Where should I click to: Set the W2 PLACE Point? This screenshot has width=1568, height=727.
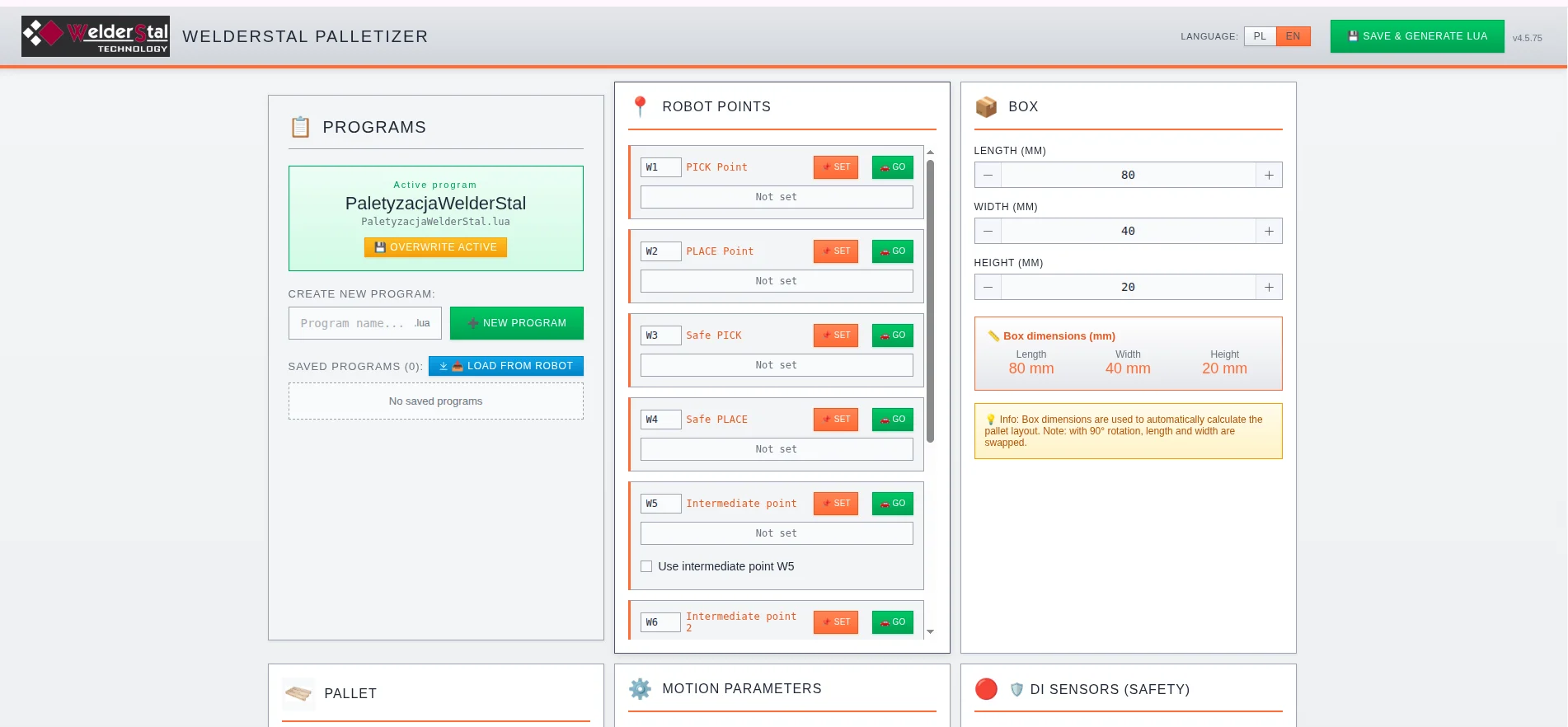tap(836, 251)
